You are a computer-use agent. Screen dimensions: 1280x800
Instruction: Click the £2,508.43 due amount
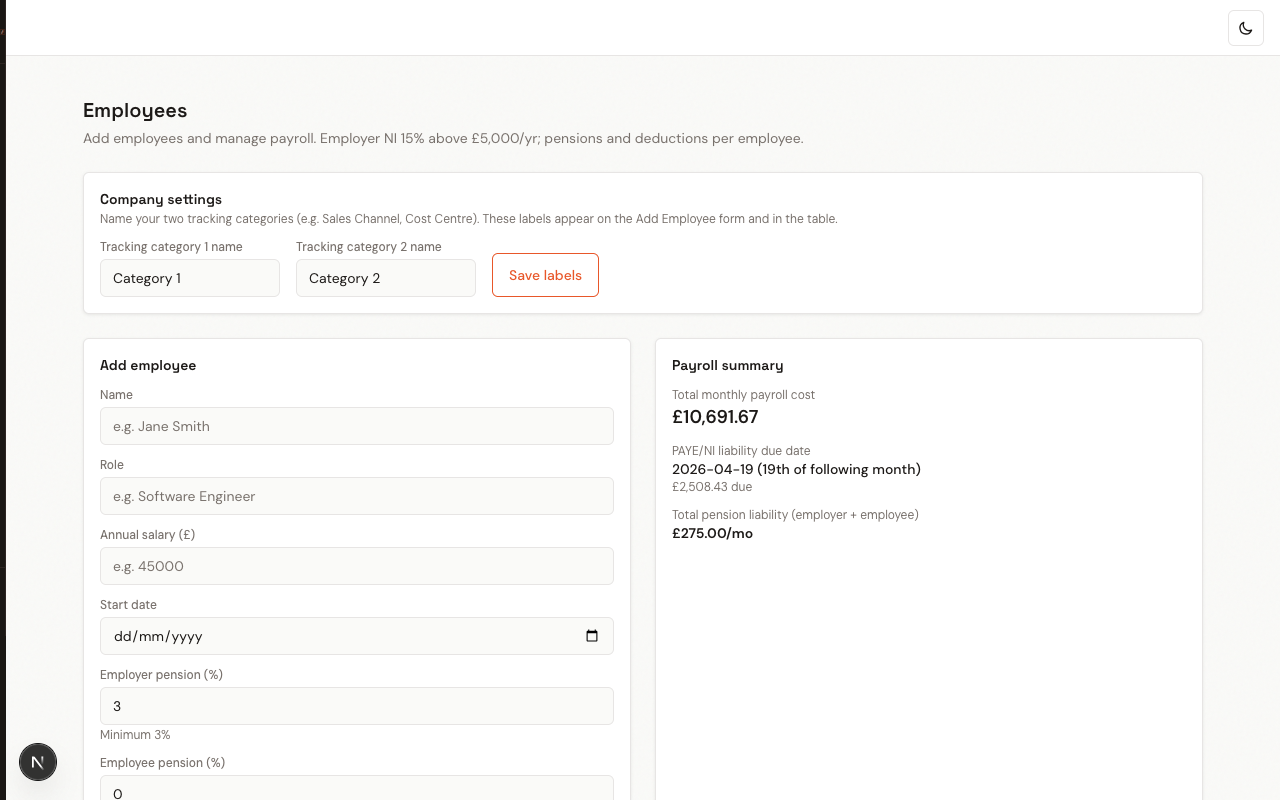click(x=712, y=487)
